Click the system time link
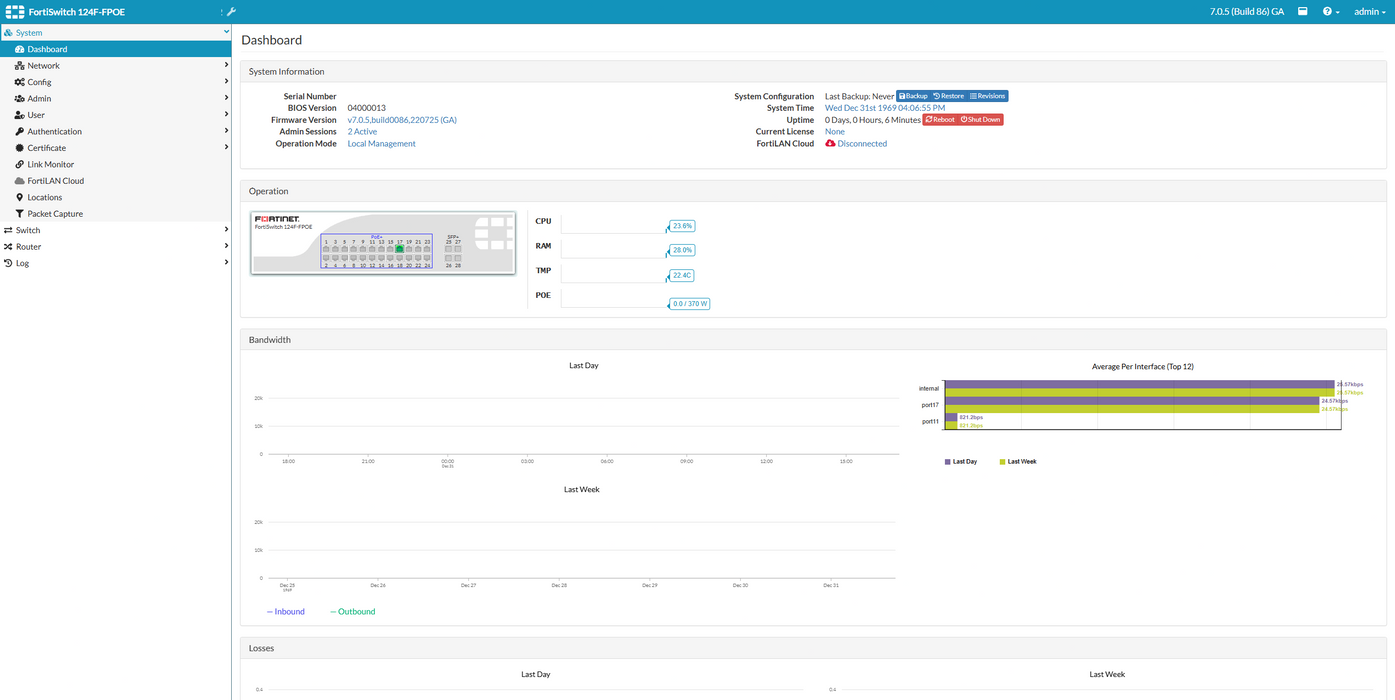The height and width of the screenshot is (700, 1395). pyautogui.click(x=885, y=108)
